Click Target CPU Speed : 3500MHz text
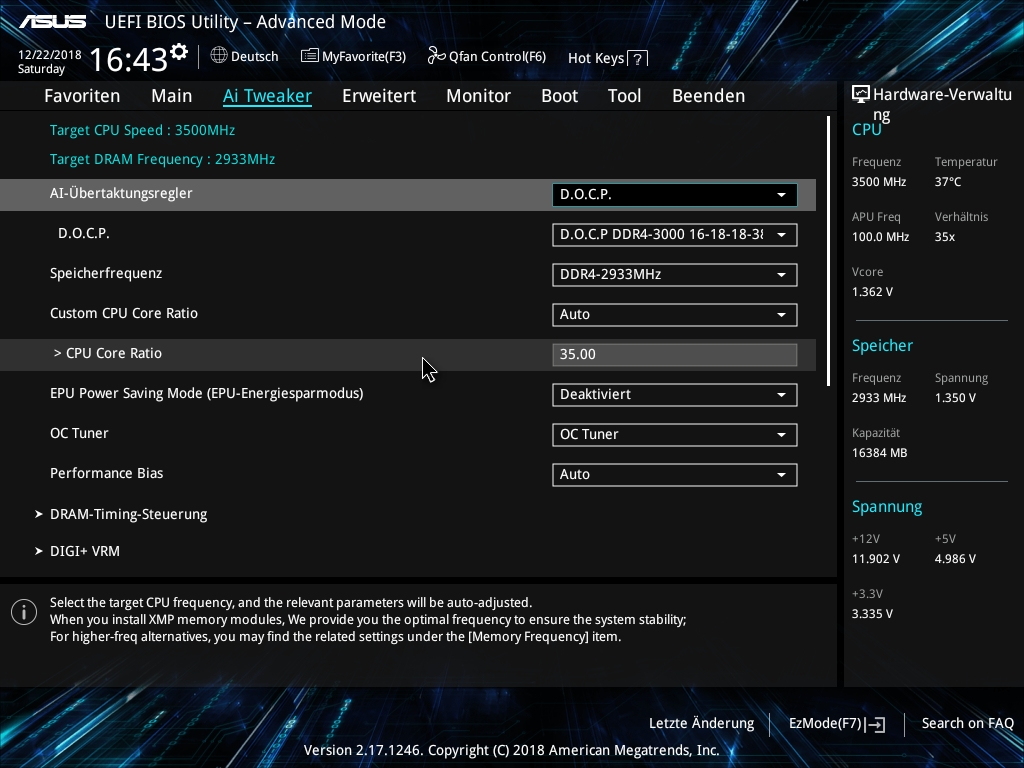The image size is (1024, 768). click(x=142, y=130)
